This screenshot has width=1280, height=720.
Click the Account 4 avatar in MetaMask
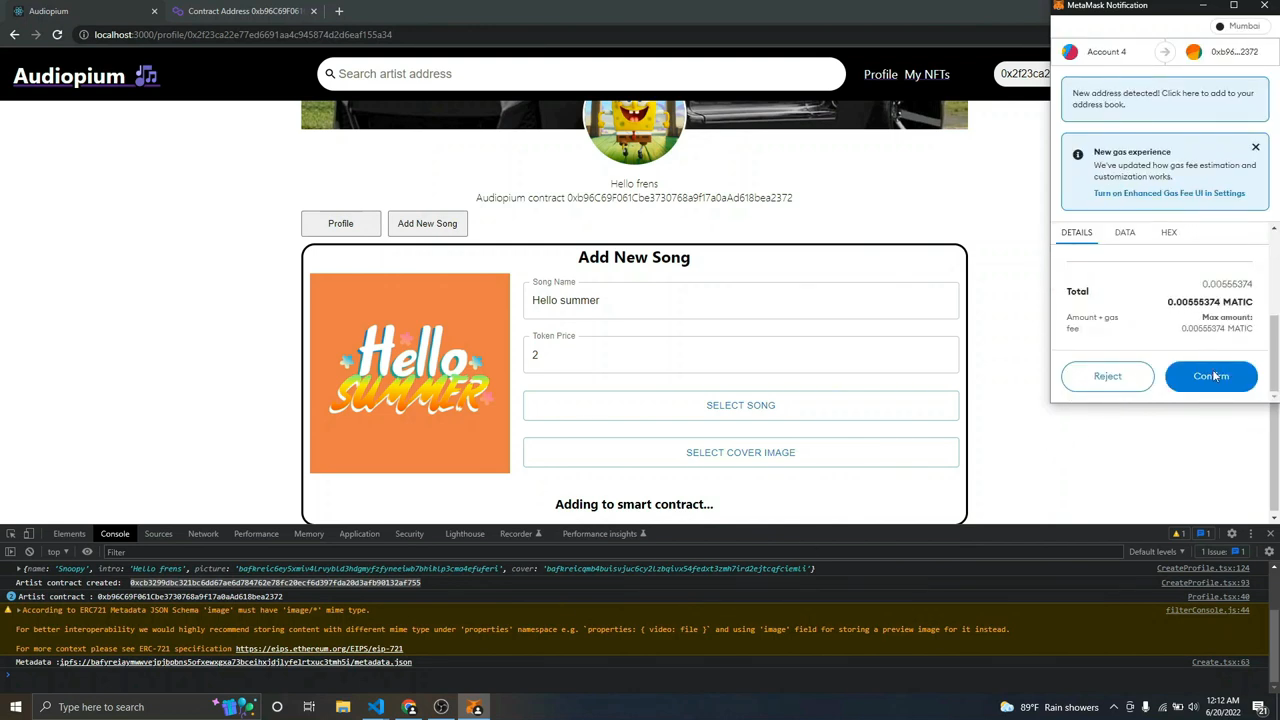tap(1070, 52)
